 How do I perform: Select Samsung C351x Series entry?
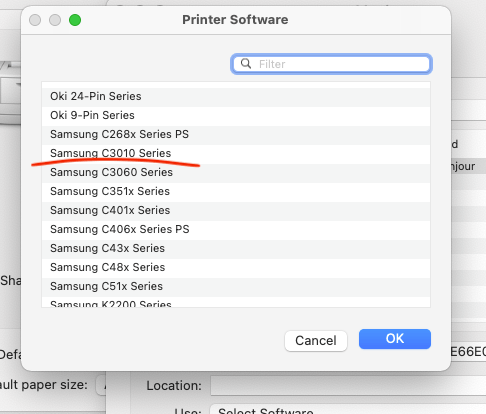click(x=236, y=191)
